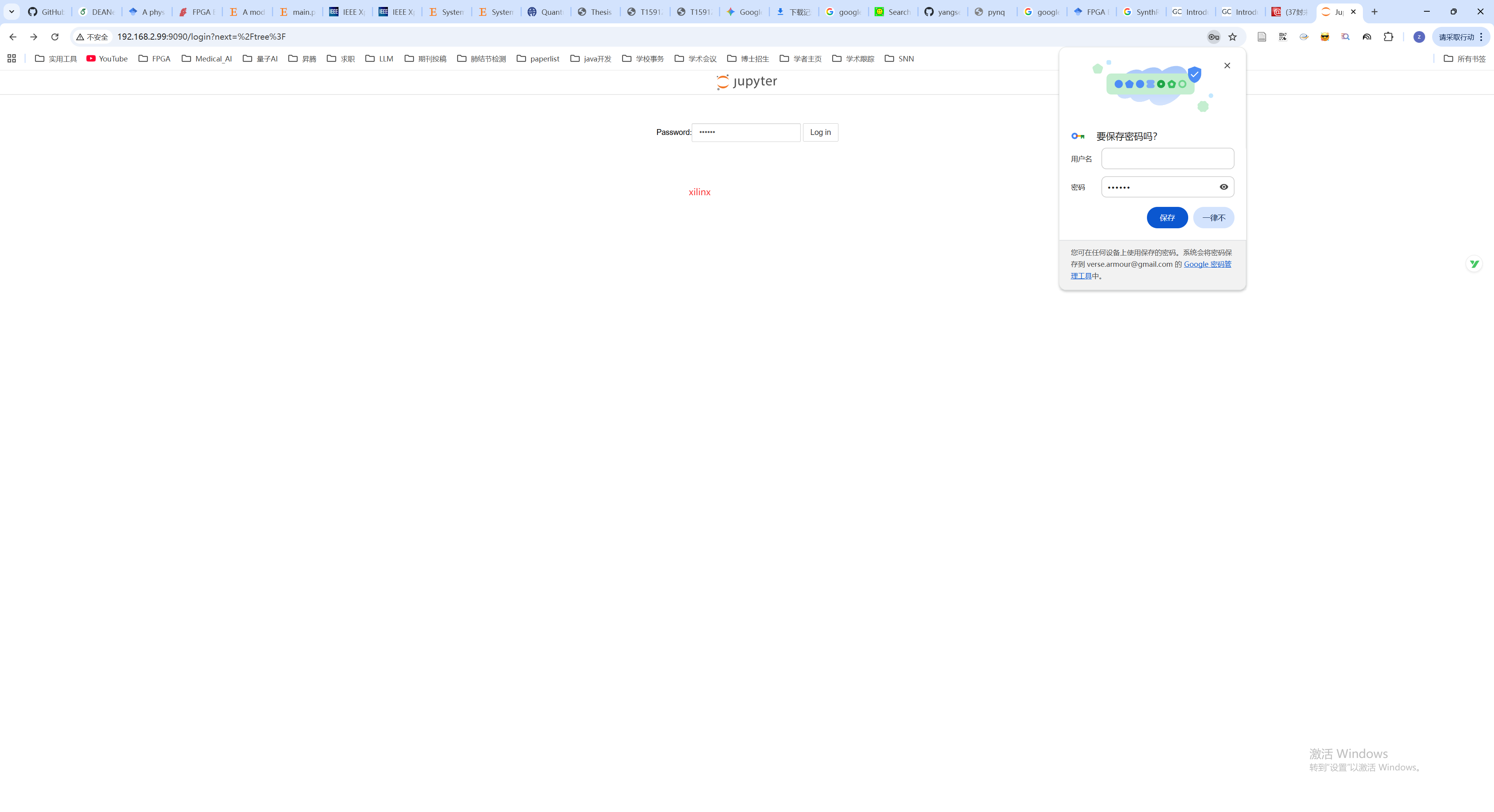This screenshot has width=1494, height=812.
Task: Expand the 所有书签 all bookmarks folder
Action: click(x=1464, y=59)
